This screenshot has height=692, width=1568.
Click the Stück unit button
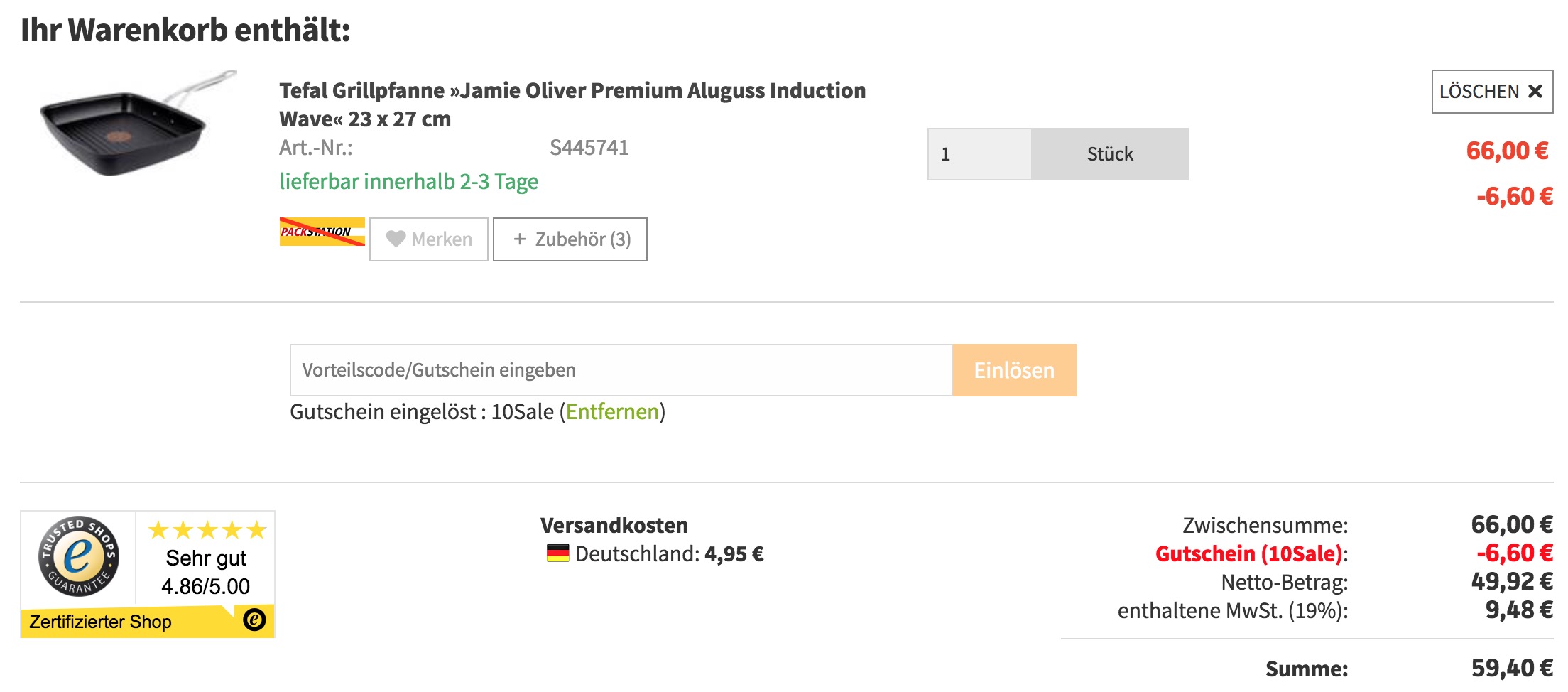coord(1109,154)
